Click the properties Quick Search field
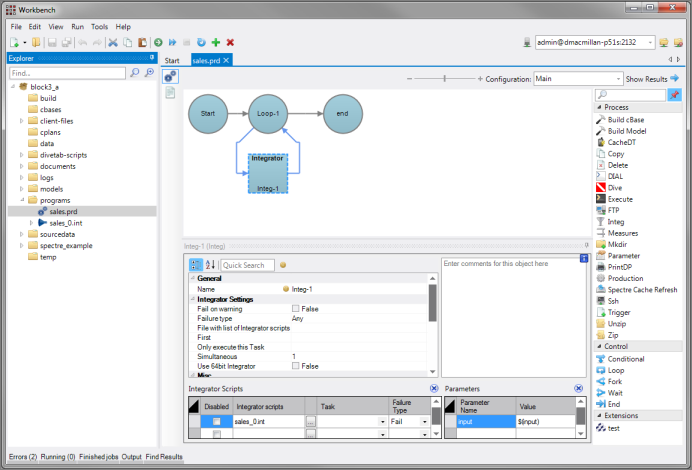This screenshot has height=470, width=692. 247,265
